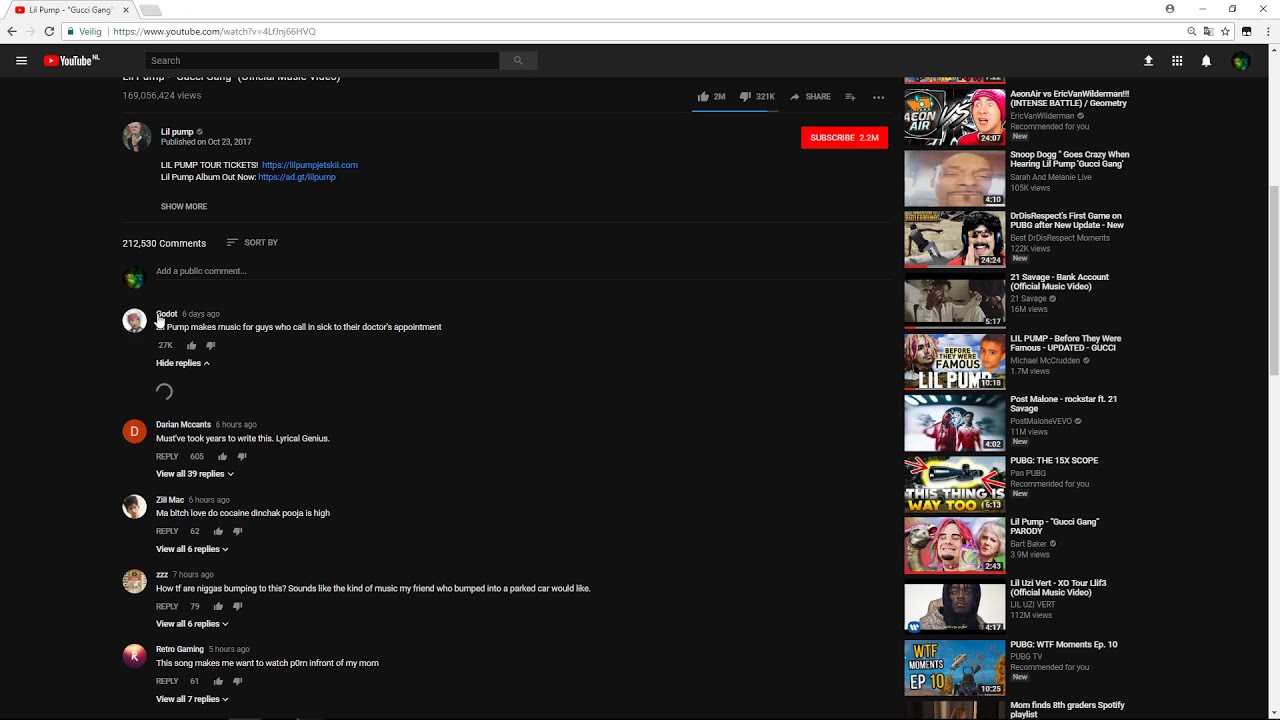Open PUBG: THE 15X SCOPE thumbnail
This screenshot has width=1280, height=720.
click(x=955, y=484)
